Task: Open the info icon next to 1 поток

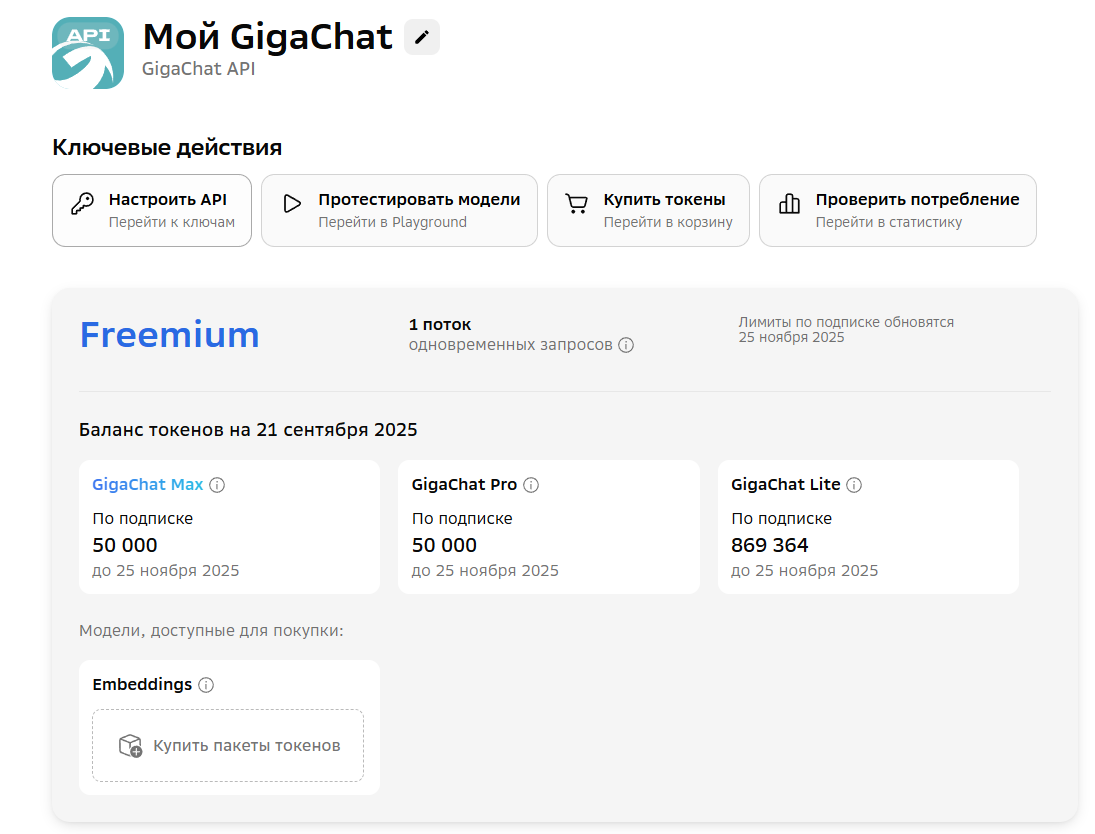Action: (625, 344)
